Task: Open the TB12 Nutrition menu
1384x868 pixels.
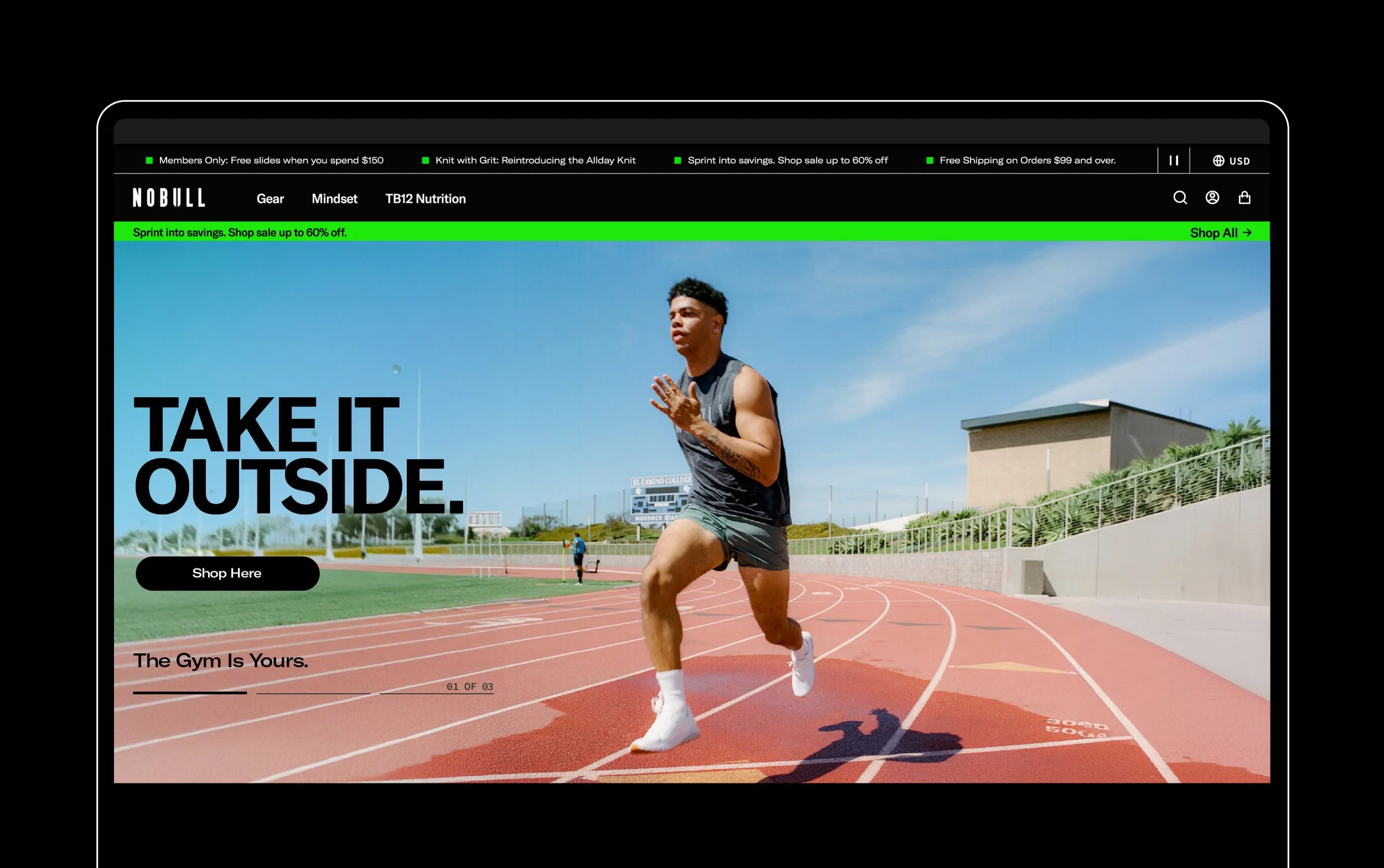Action: [x=425, y=199]
